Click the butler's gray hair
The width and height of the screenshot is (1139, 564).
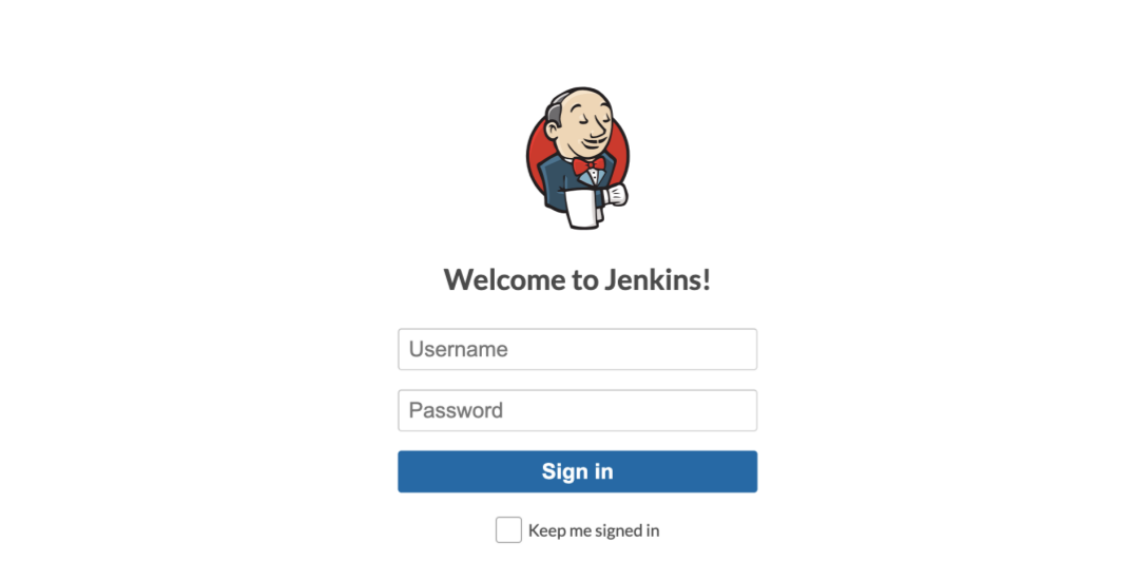556,113
